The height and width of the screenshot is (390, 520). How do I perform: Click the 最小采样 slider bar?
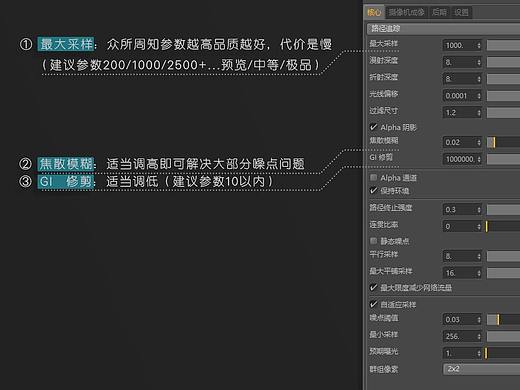pos(503,336)
